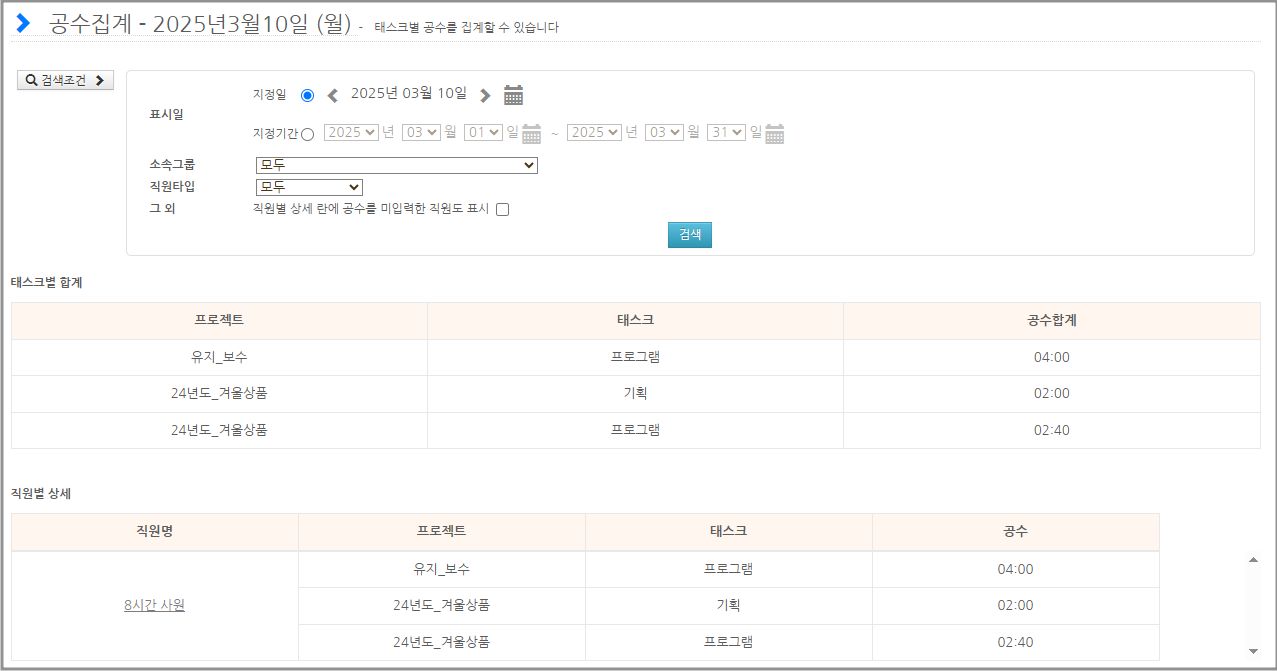This screenshot has width=1277, height=671.
Task: Enable checkbox to show staff without 공수 entries
Action: pyautogui.click(x=503, y=210)
